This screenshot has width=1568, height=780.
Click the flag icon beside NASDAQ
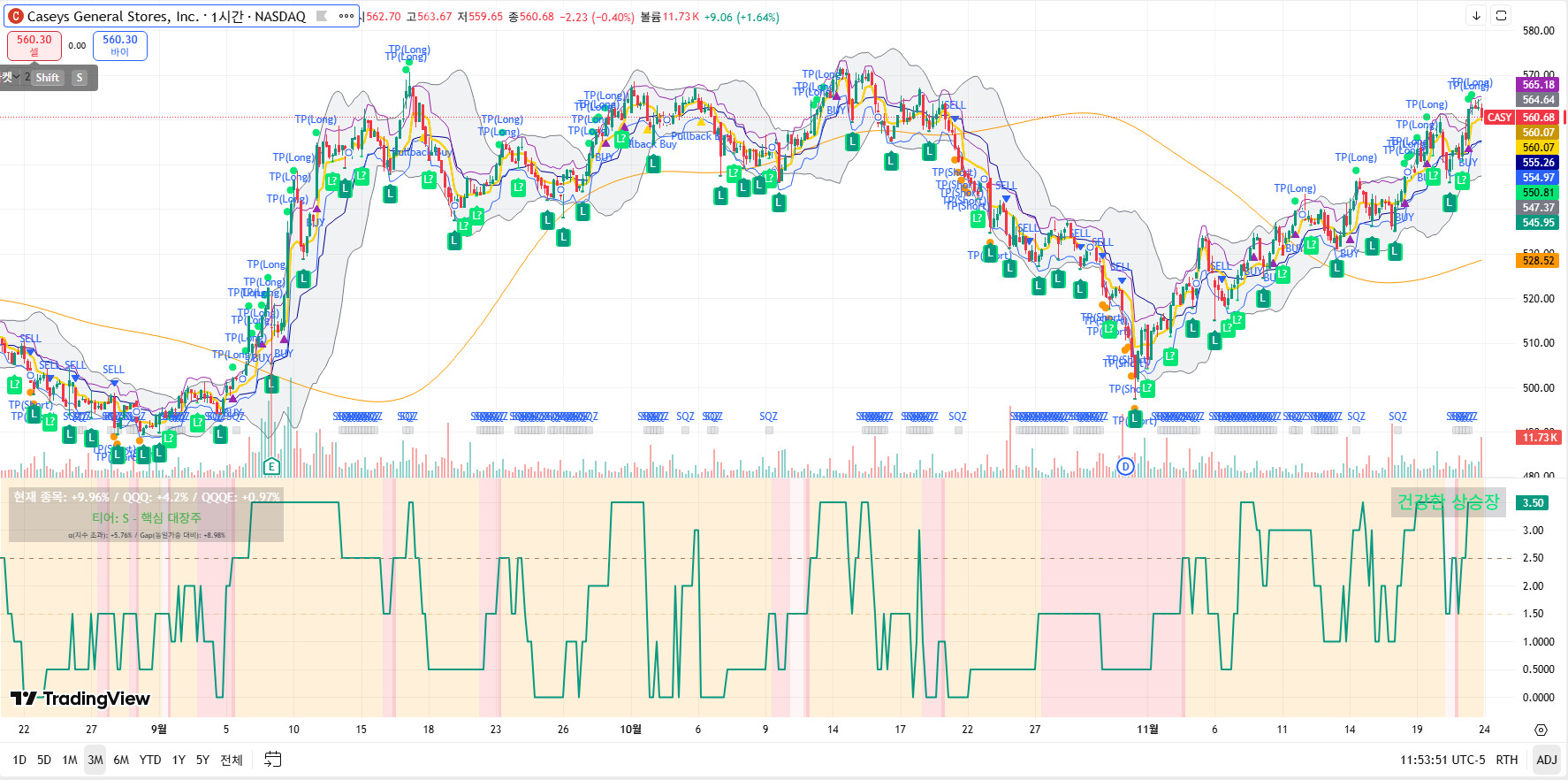(322, 16)
